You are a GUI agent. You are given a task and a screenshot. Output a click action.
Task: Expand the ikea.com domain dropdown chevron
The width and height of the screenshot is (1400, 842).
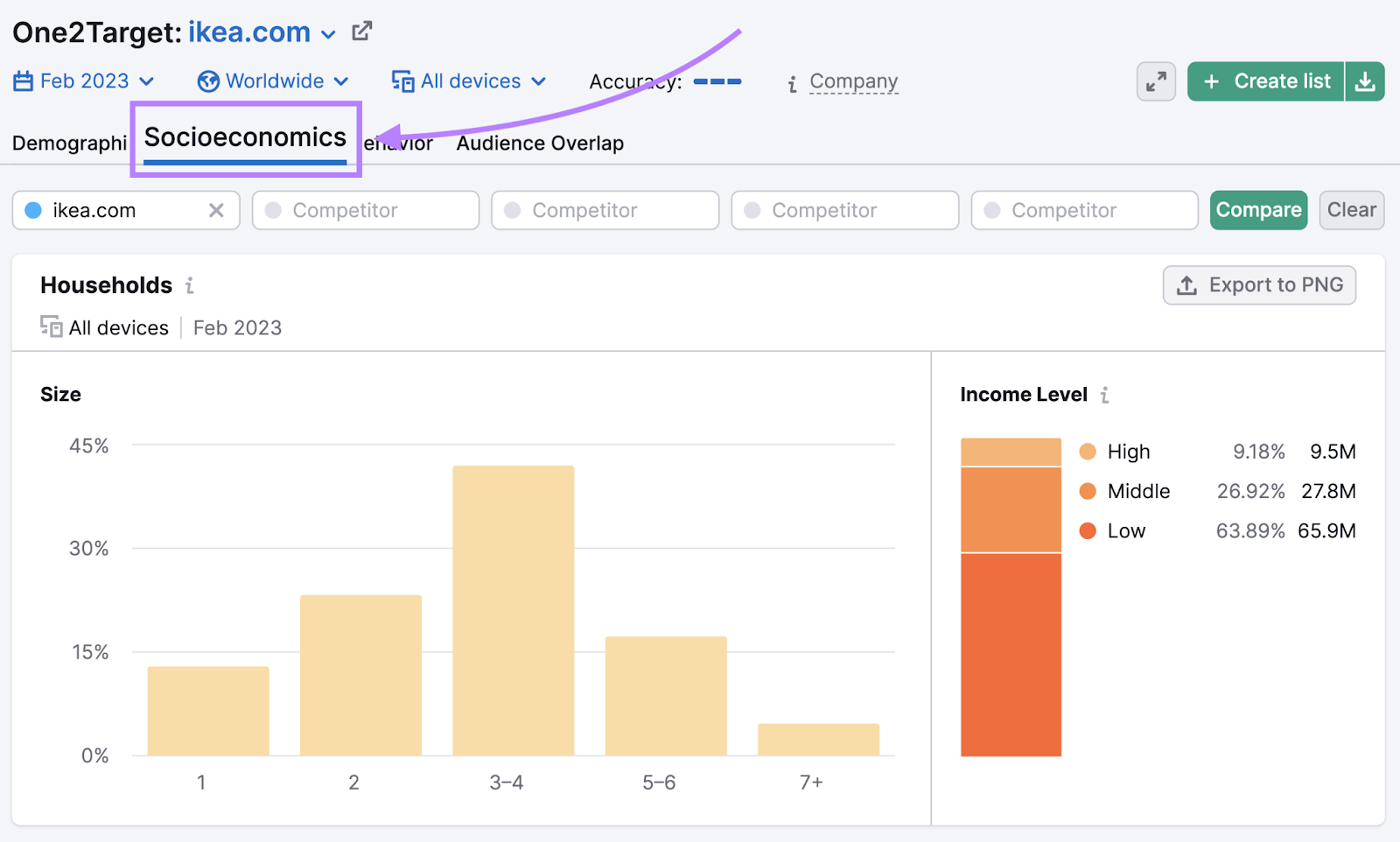pos(328,35)
